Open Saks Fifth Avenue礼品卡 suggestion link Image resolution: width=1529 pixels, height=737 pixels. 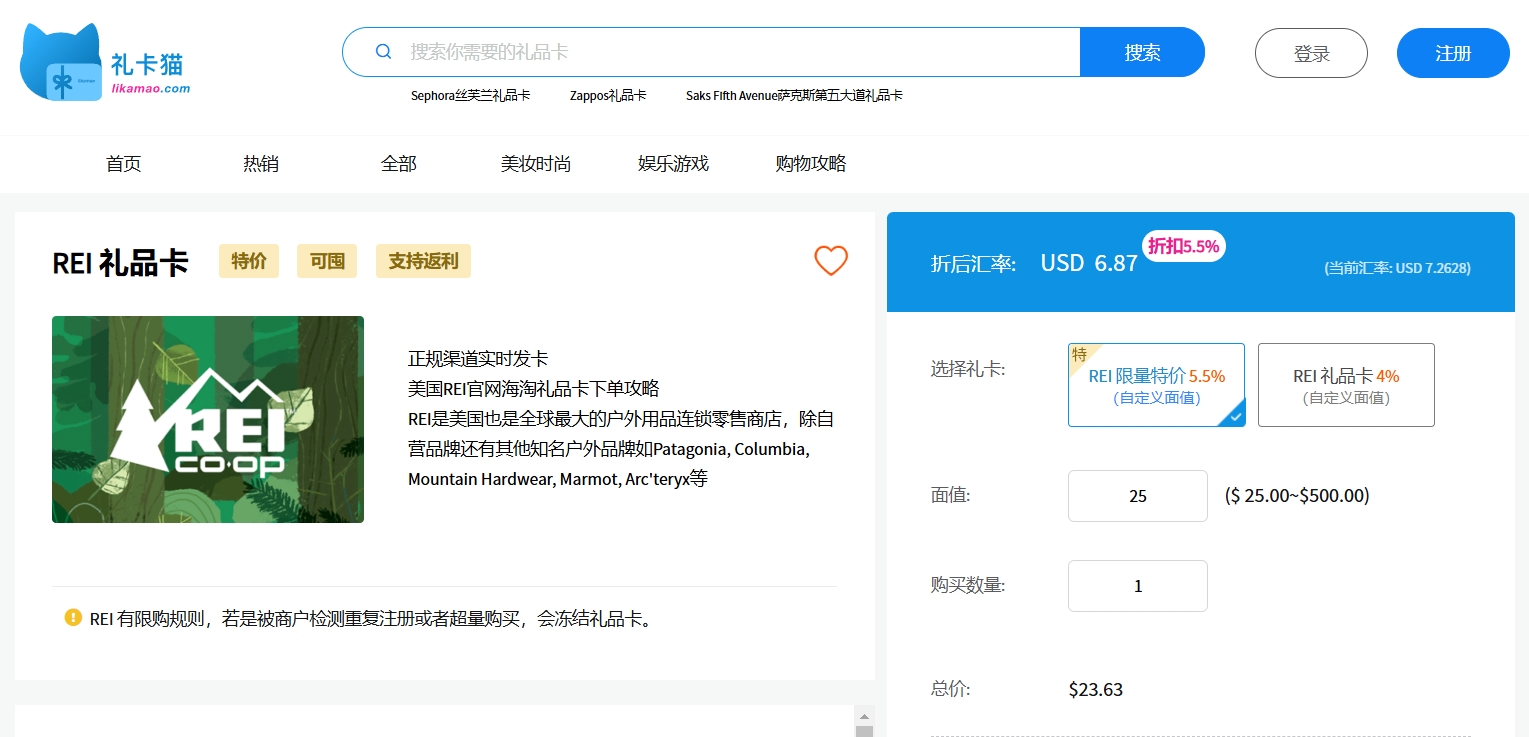point(794,96)
